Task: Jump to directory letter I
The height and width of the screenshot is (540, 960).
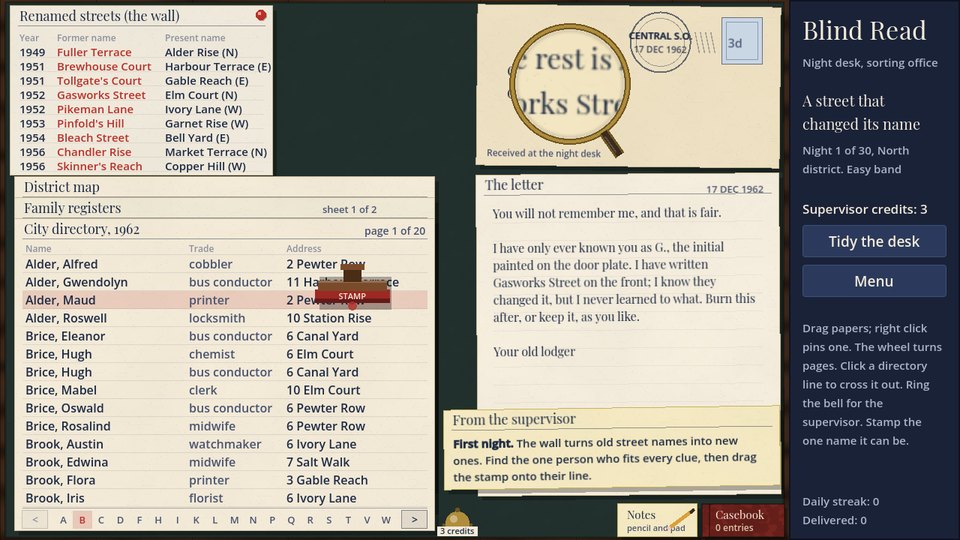Action: click(x=177, y=520)
